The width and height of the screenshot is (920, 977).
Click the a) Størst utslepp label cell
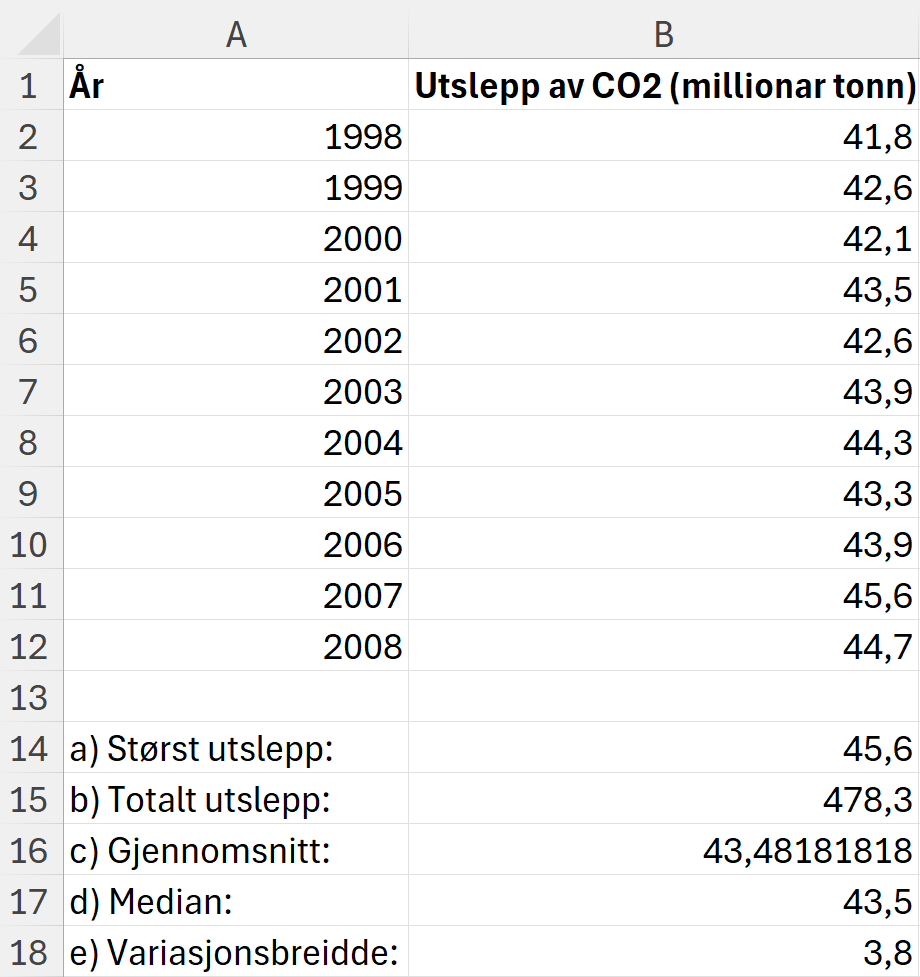point(235,748)
